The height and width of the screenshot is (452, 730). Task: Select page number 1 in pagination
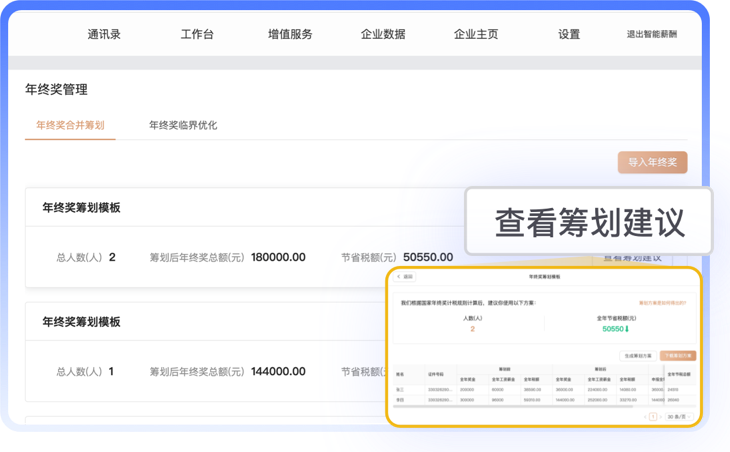[653, 416]
